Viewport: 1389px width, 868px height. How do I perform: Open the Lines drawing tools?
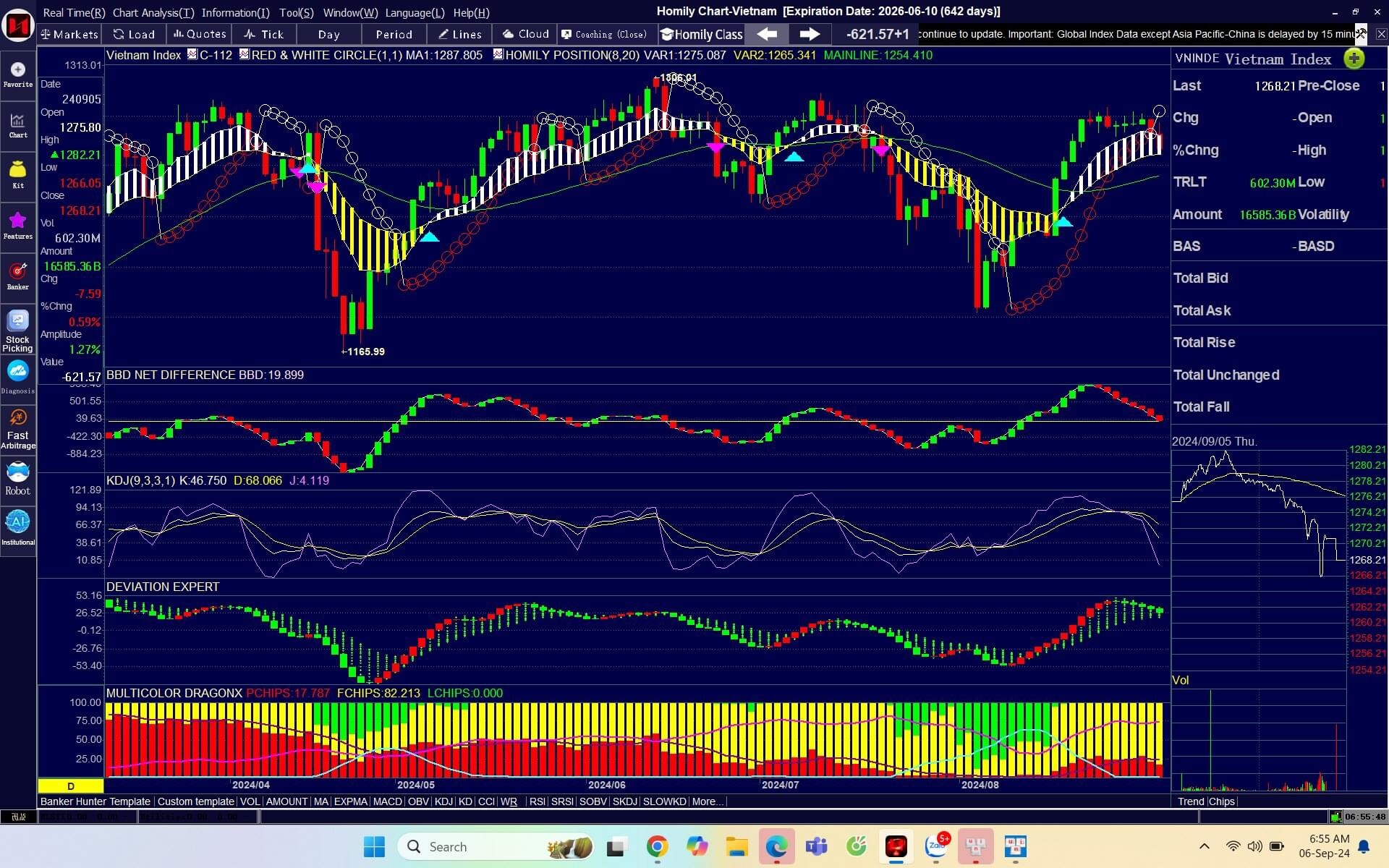460,34
